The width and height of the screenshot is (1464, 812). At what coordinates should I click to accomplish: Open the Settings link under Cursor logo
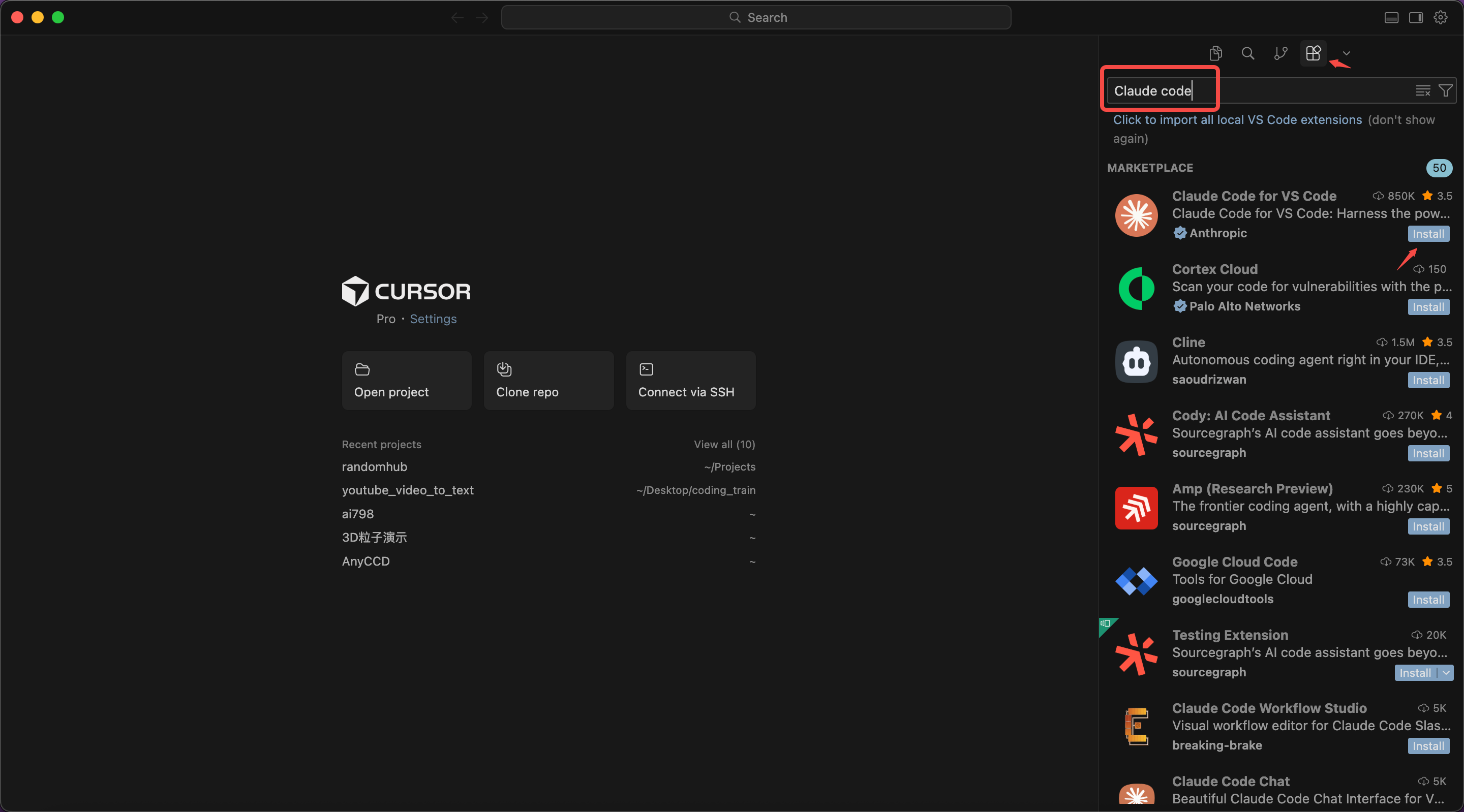tap(433, 319)
